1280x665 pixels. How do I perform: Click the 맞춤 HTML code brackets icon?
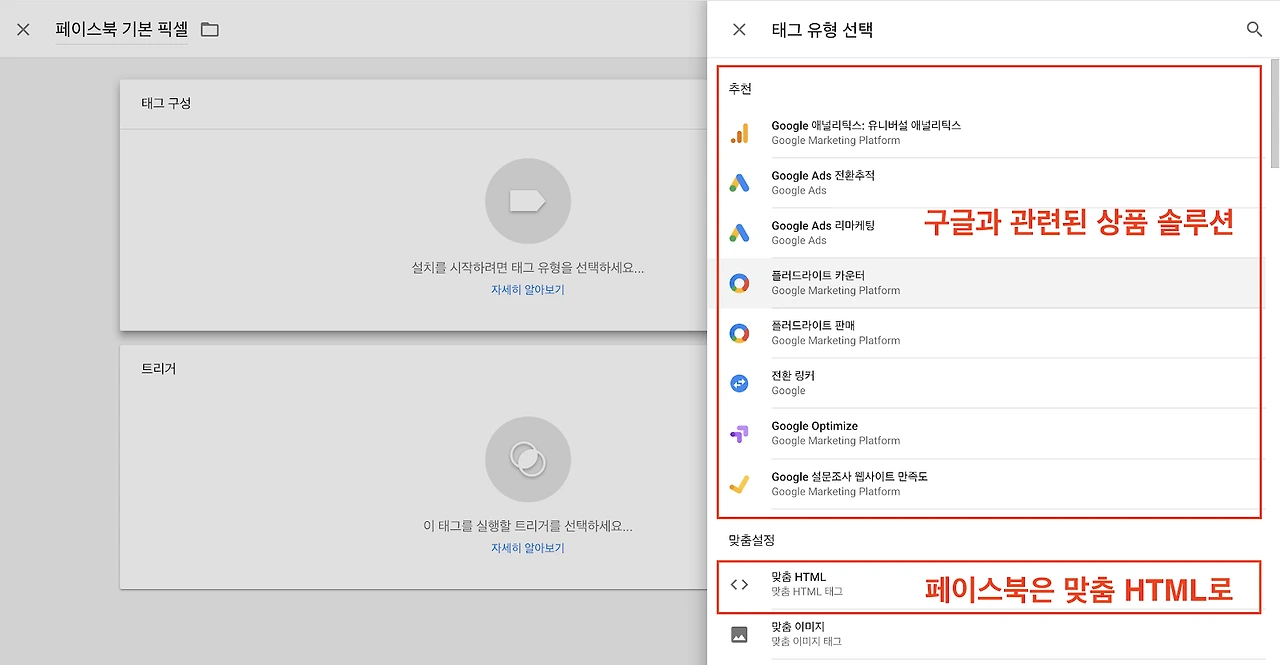739,584
